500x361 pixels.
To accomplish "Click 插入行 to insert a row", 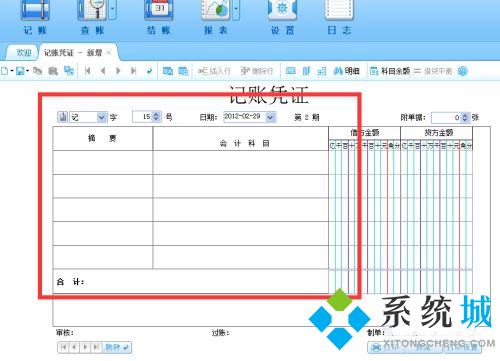I will click(x=214, y=71).
